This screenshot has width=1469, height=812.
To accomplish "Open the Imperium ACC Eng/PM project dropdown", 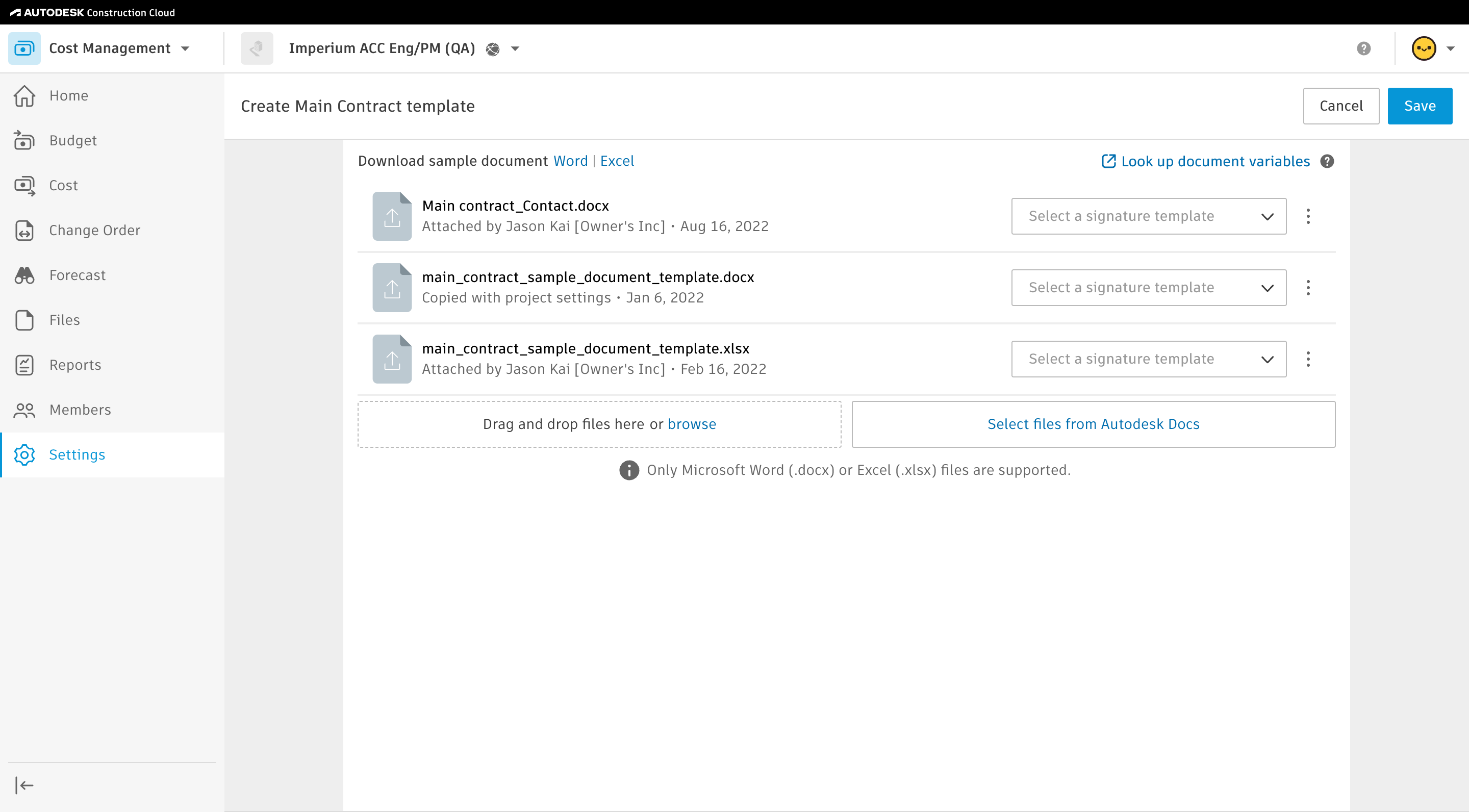I will tap(515, 48).
